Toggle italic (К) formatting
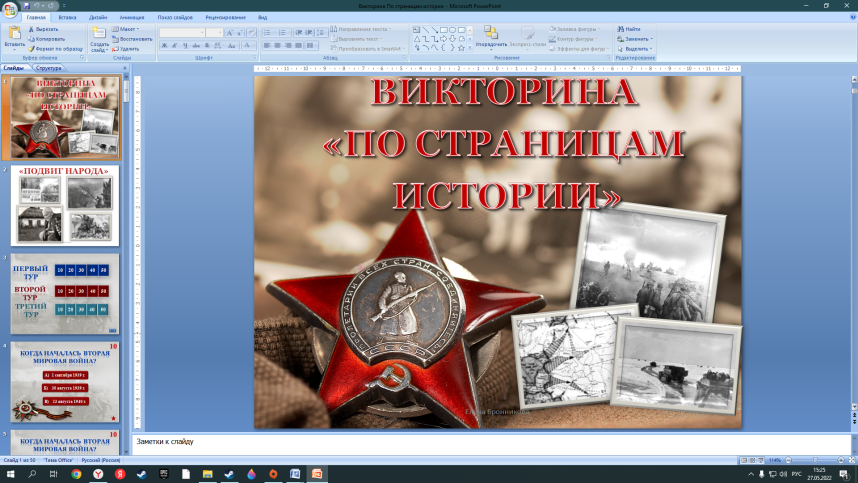Screen dimensions: 858x483 point(174,45)
